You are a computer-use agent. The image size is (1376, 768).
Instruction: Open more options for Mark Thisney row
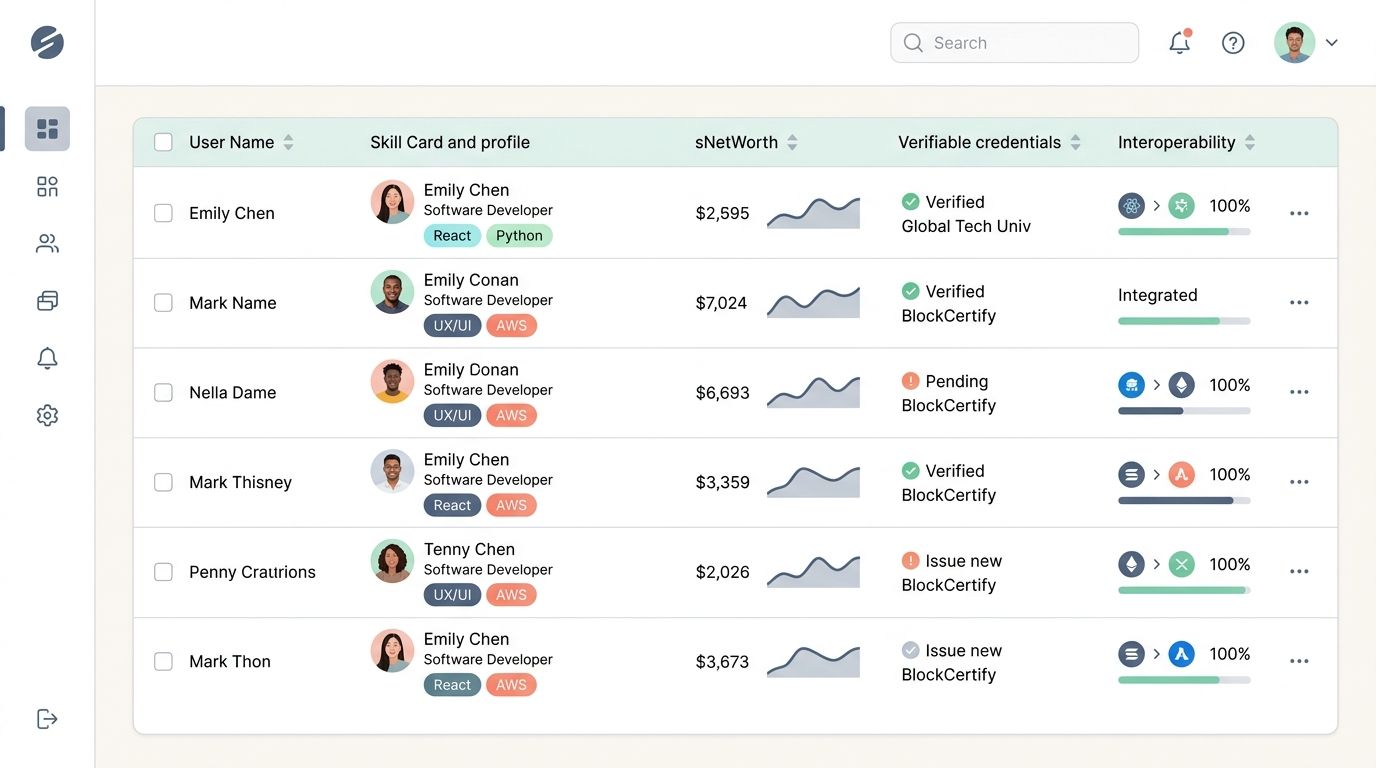pyautogui.click(x=1299, y=482)
